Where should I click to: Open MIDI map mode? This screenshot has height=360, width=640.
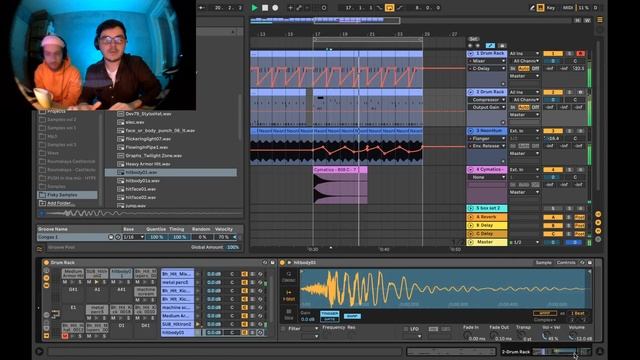tap(568, 7)
